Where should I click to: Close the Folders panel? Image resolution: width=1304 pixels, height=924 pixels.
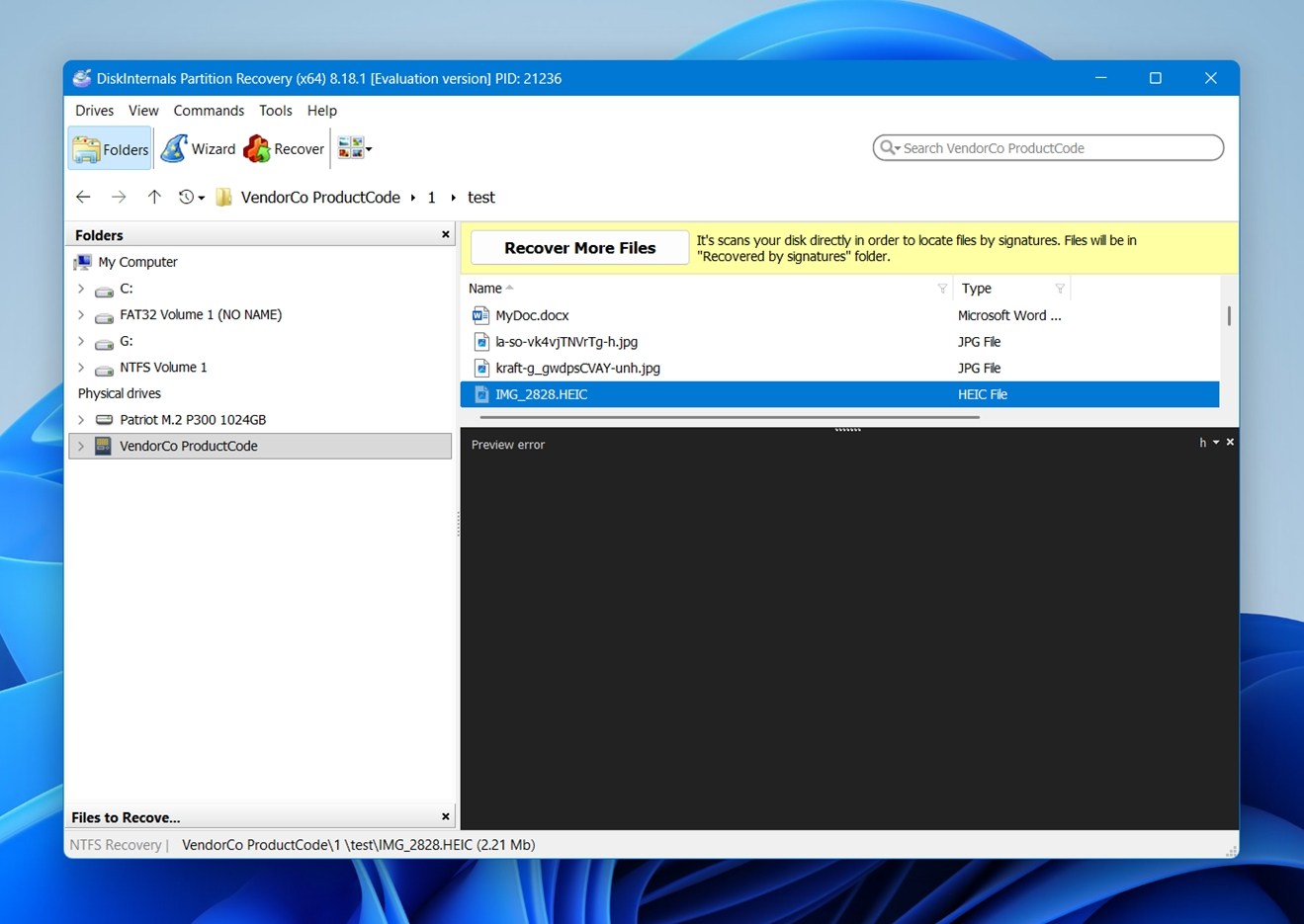pos(445,235)
